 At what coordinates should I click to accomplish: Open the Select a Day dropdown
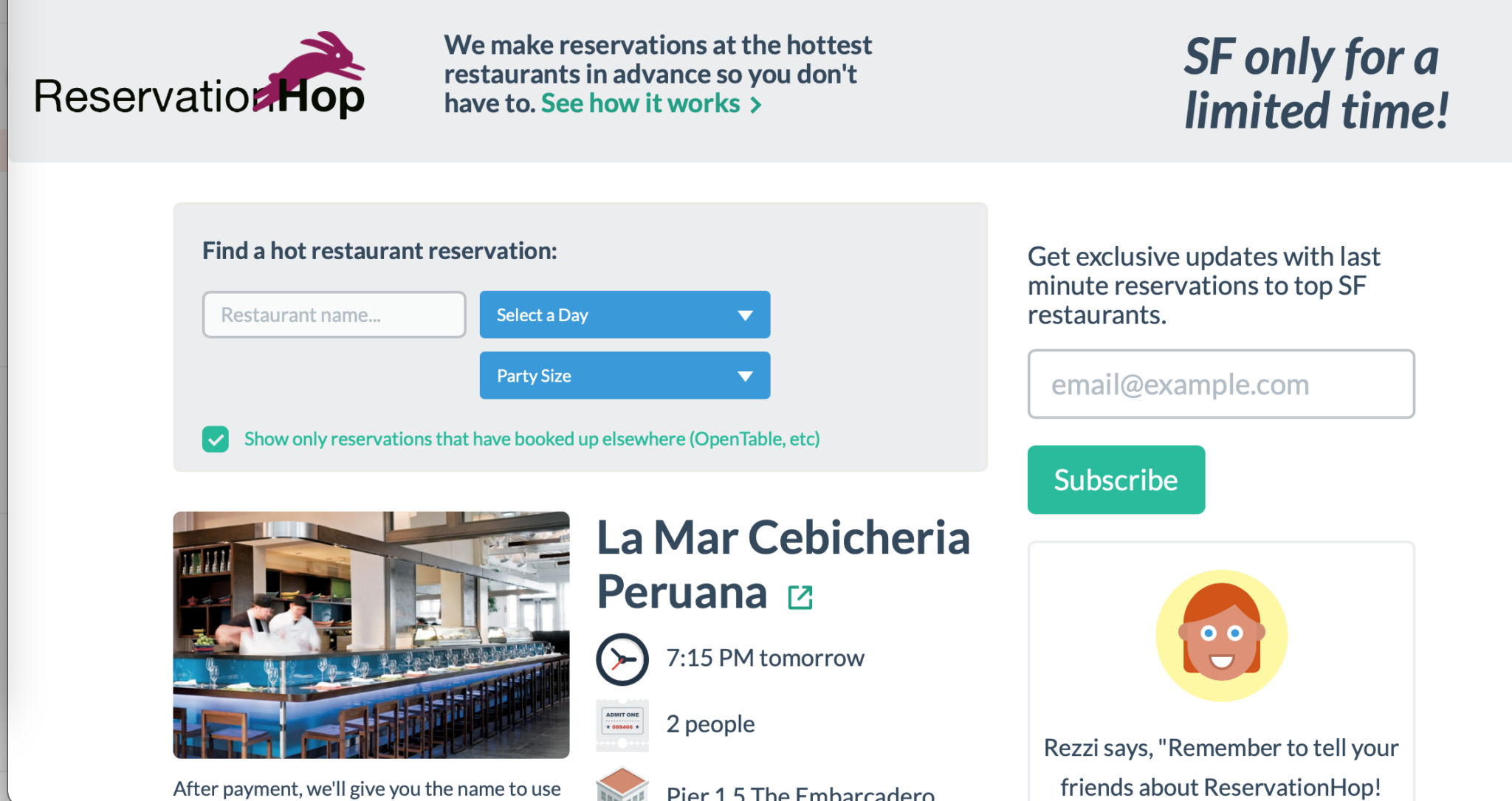click(x=625, y=314)
